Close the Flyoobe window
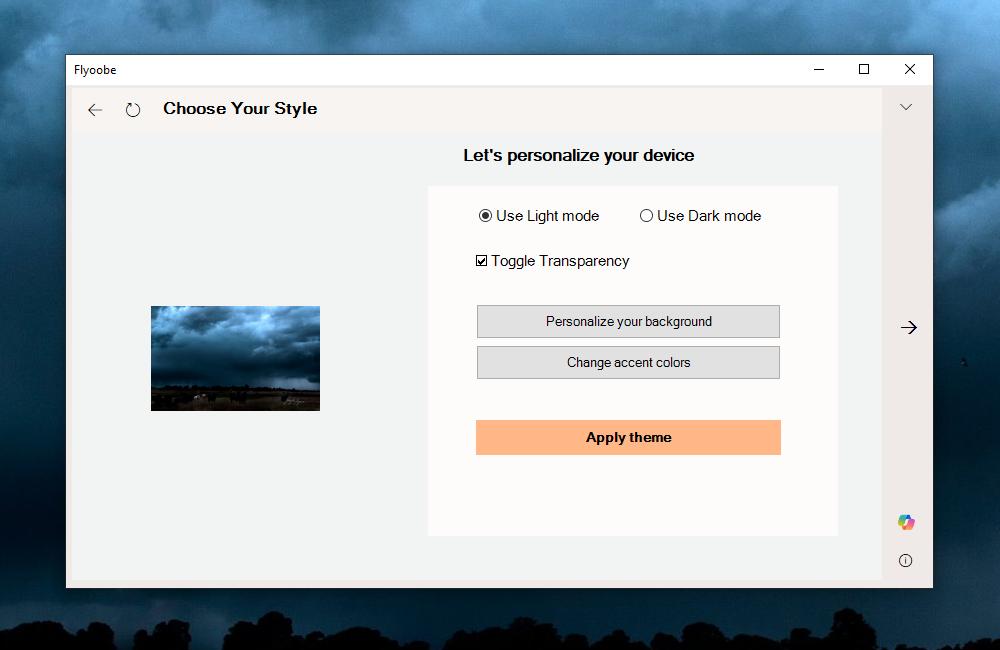Screen dimensions: 1000x650 click(910, 70)
